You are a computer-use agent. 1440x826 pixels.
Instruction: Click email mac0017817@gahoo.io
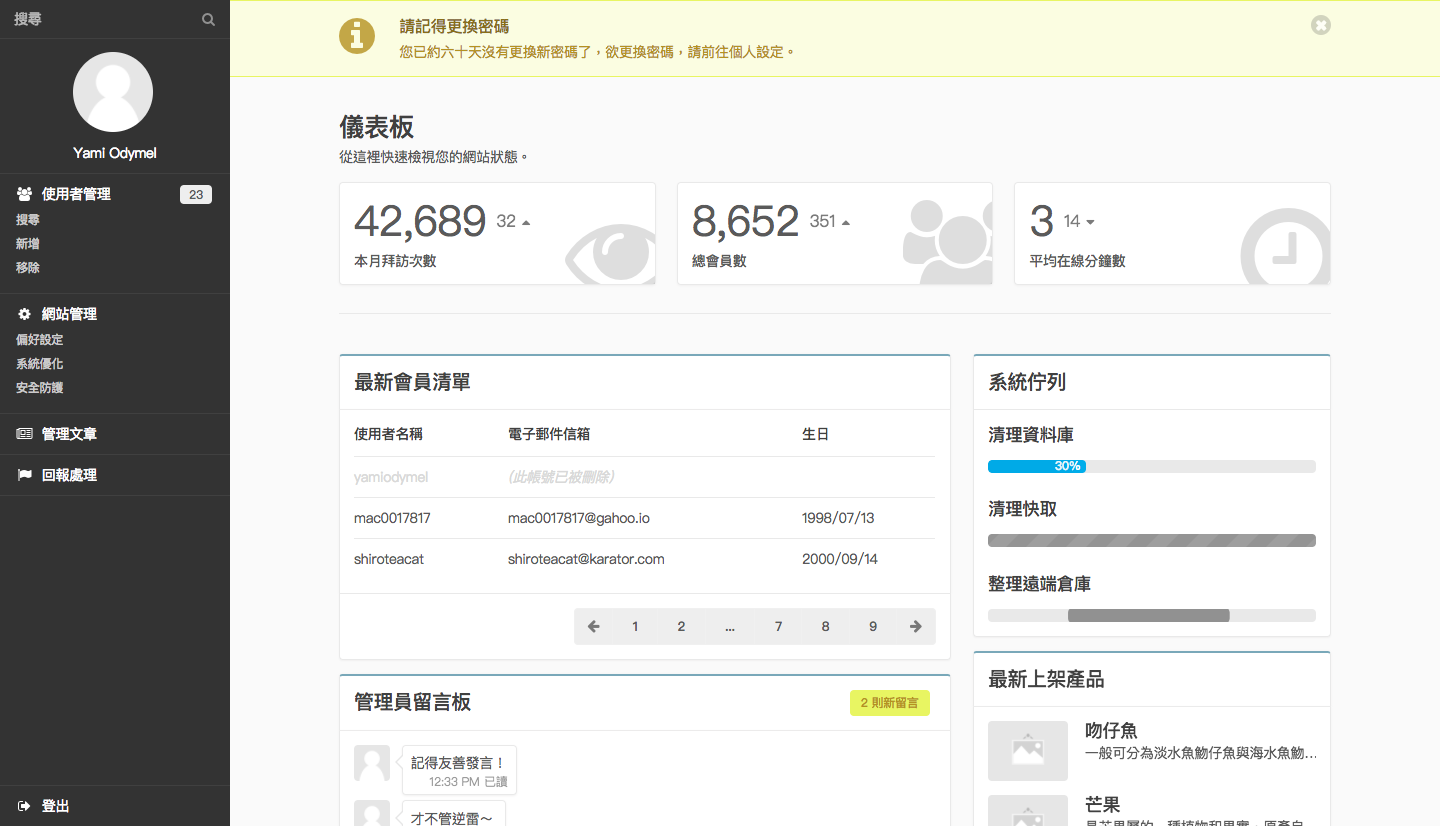[579, 518]
